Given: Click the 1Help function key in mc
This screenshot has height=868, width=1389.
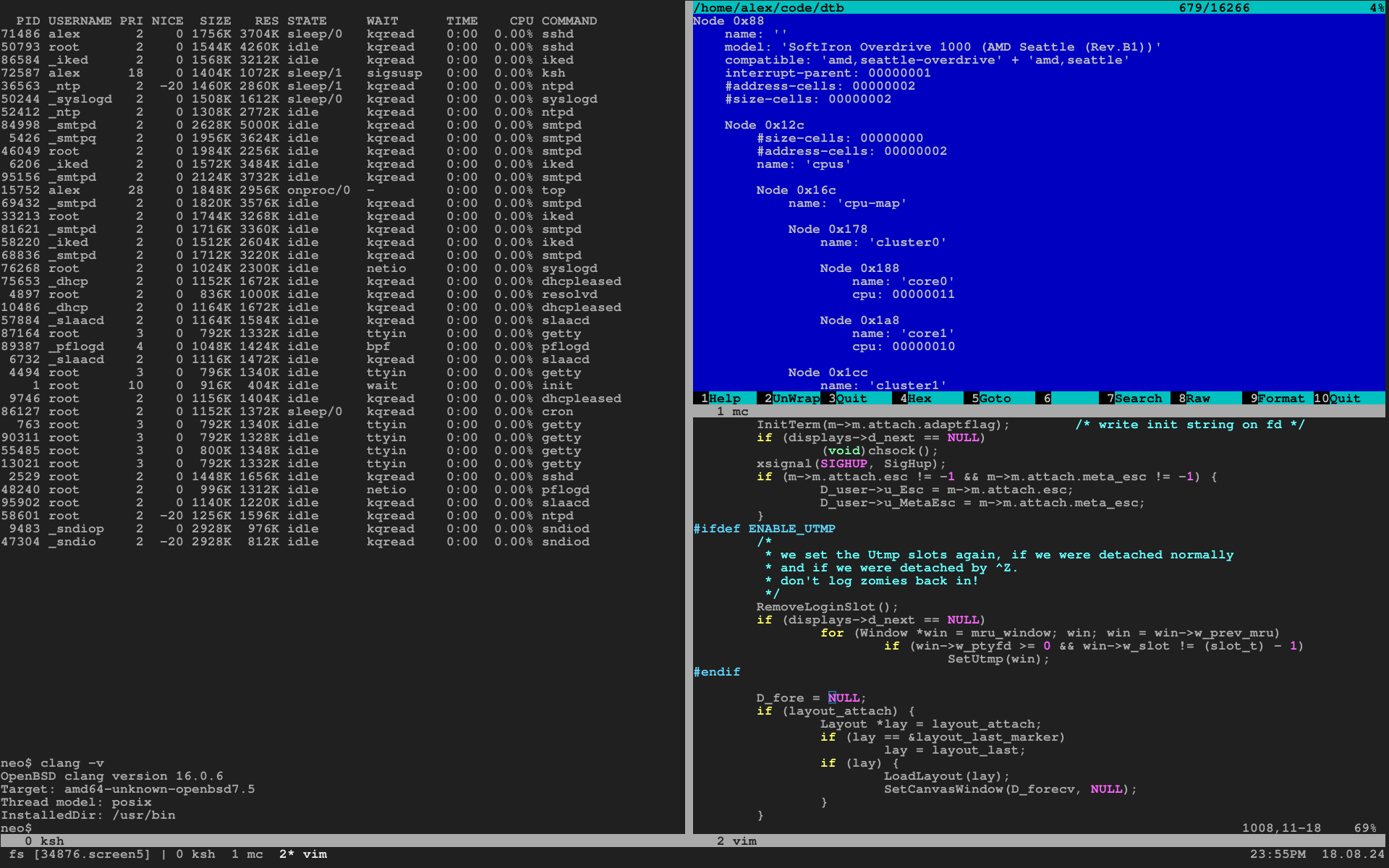Looking at the screenshot, I should tap(724, 399).
